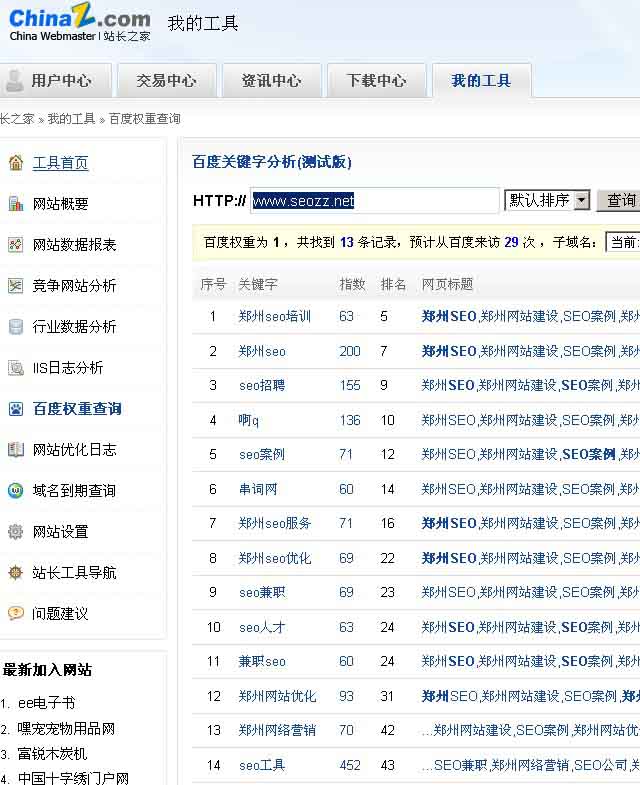Click the keyword seo招聘
640x785 pixels.
click(262, 385)
